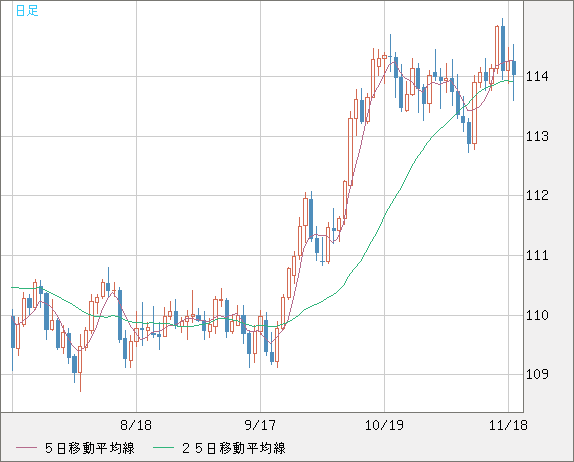Click the 11/18 date axis label
This screenshot has width=574, height=462.
coord(508,425)
